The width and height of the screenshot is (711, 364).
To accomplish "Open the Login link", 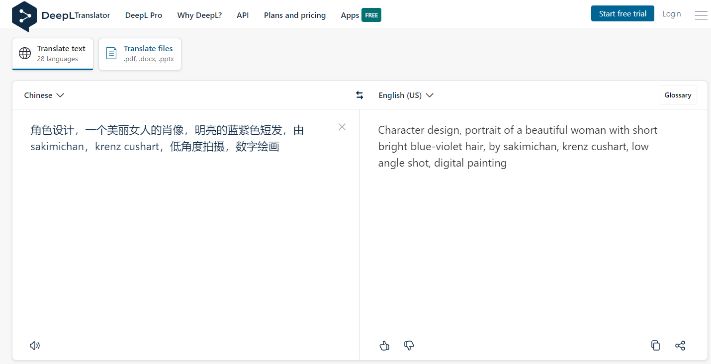I will (672, 14).
